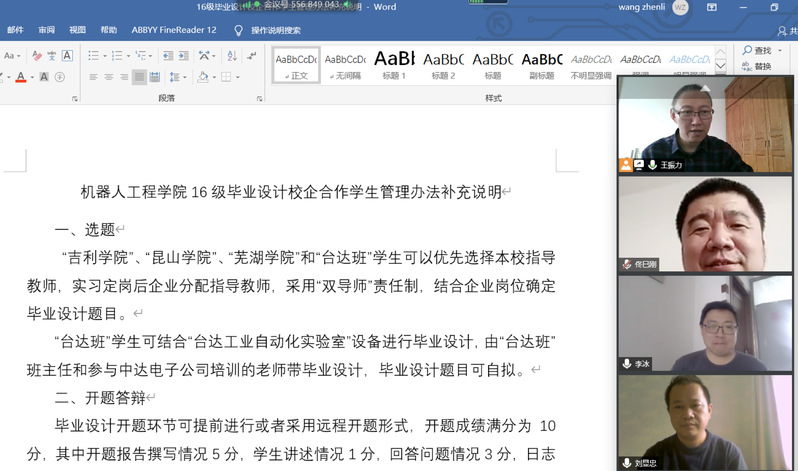Expand the line spacing dropdown

[x=183, y=77]
